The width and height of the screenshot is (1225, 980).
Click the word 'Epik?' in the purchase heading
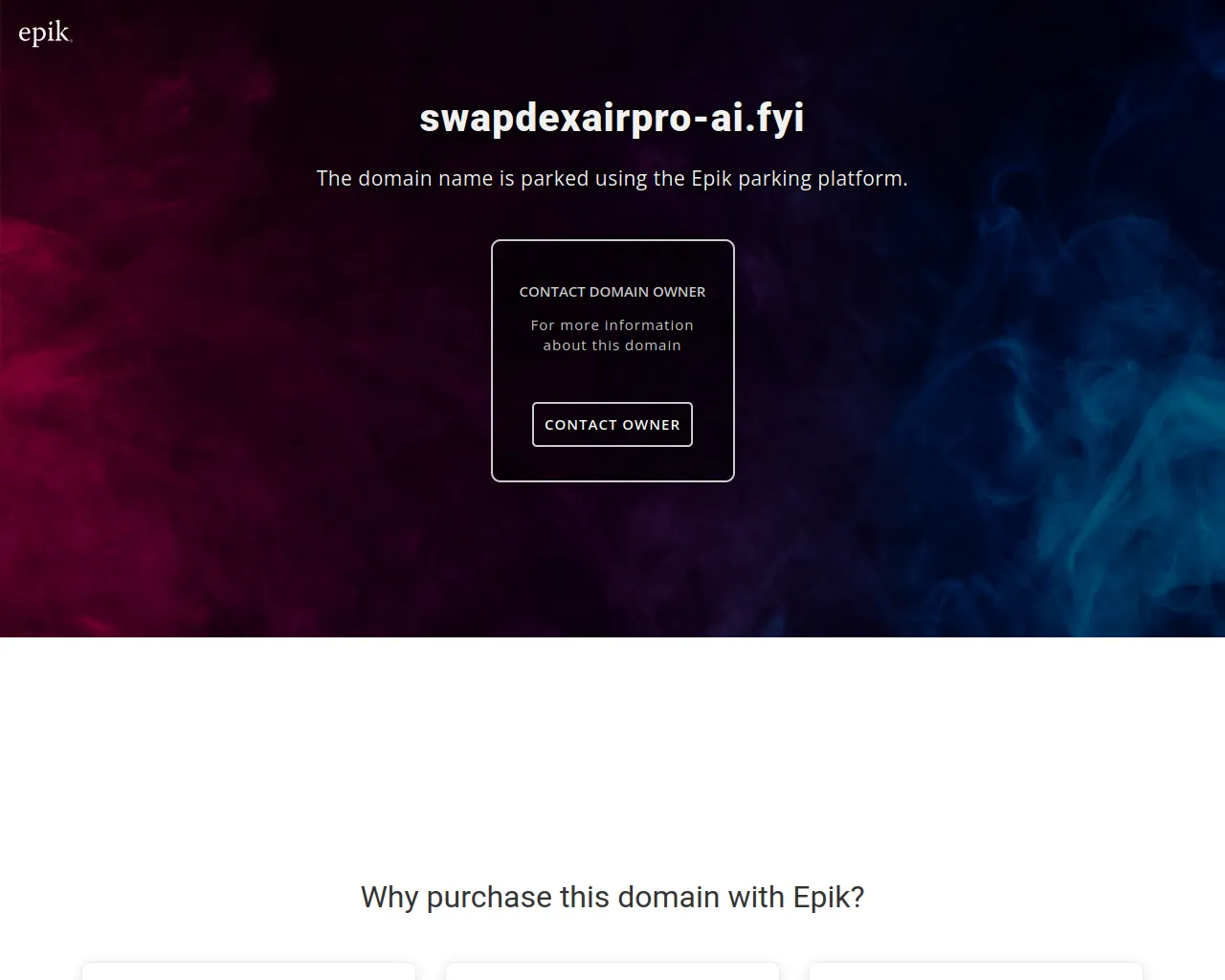tap(829, 897)
